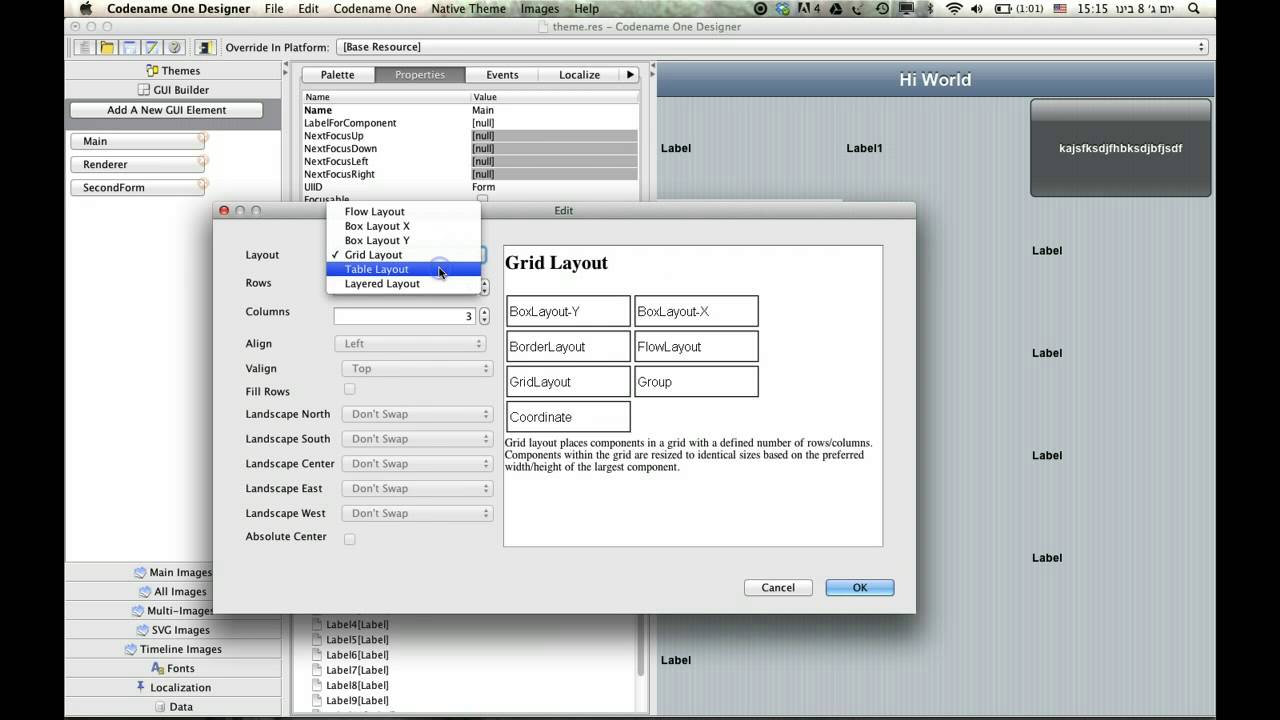1280x720 pixels.
Task: Toggle the Absolute Center checkbox
Action: point(349,539)
